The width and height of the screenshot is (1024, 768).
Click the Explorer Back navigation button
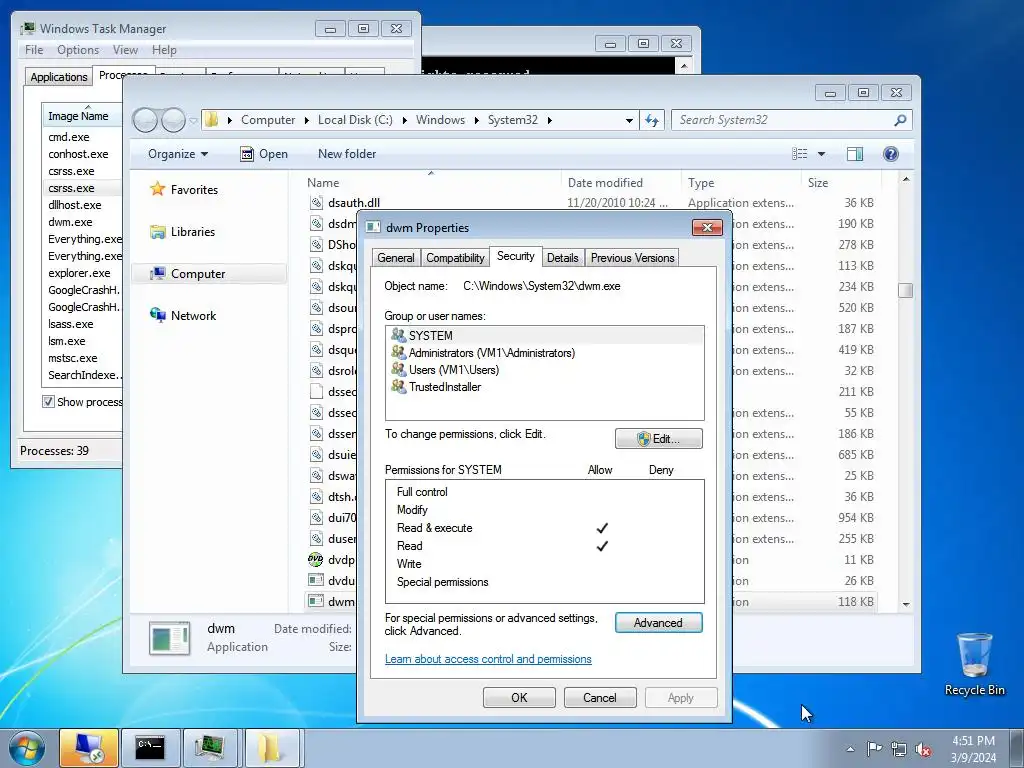tap(145, 120)
